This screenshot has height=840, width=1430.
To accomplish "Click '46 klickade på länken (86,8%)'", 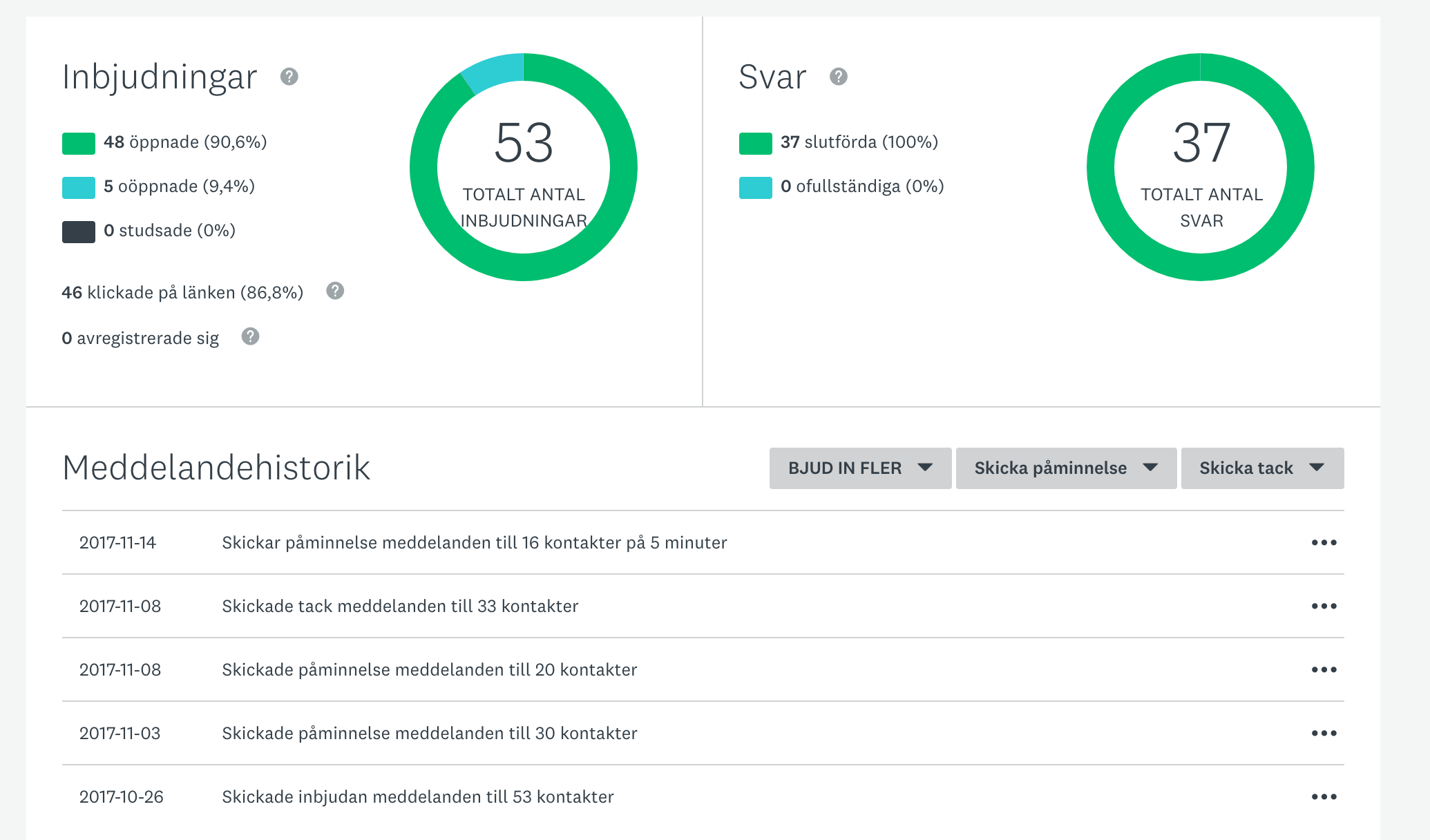I will 182,293.
